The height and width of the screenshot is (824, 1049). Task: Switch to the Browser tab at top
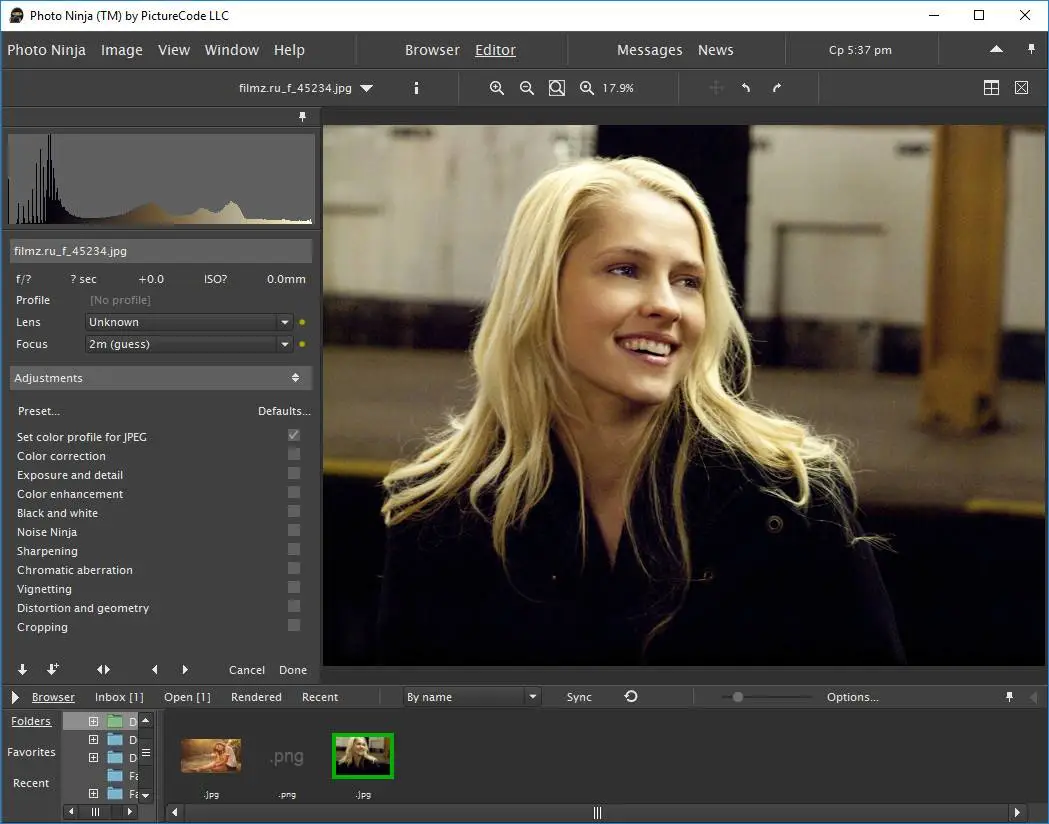(x=432, y=50)
